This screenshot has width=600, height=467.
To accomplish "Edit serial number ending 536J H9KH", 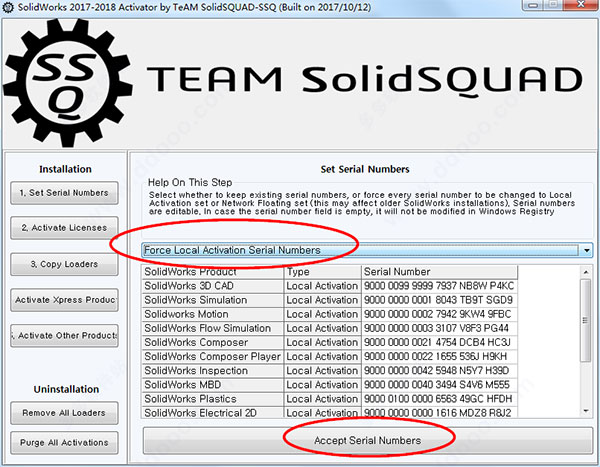I will (439, 357).
